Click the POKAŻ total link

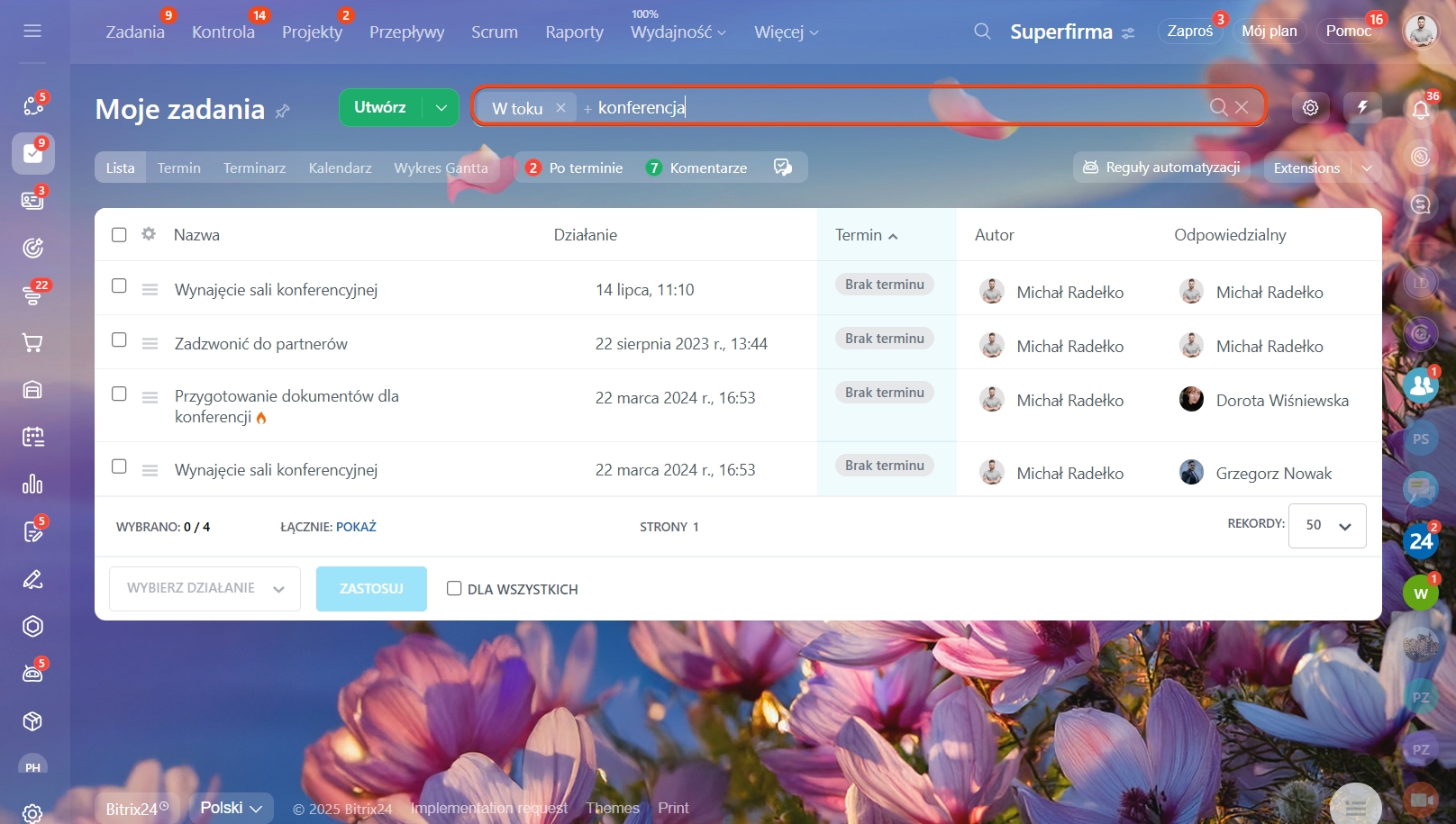(356, 527)
